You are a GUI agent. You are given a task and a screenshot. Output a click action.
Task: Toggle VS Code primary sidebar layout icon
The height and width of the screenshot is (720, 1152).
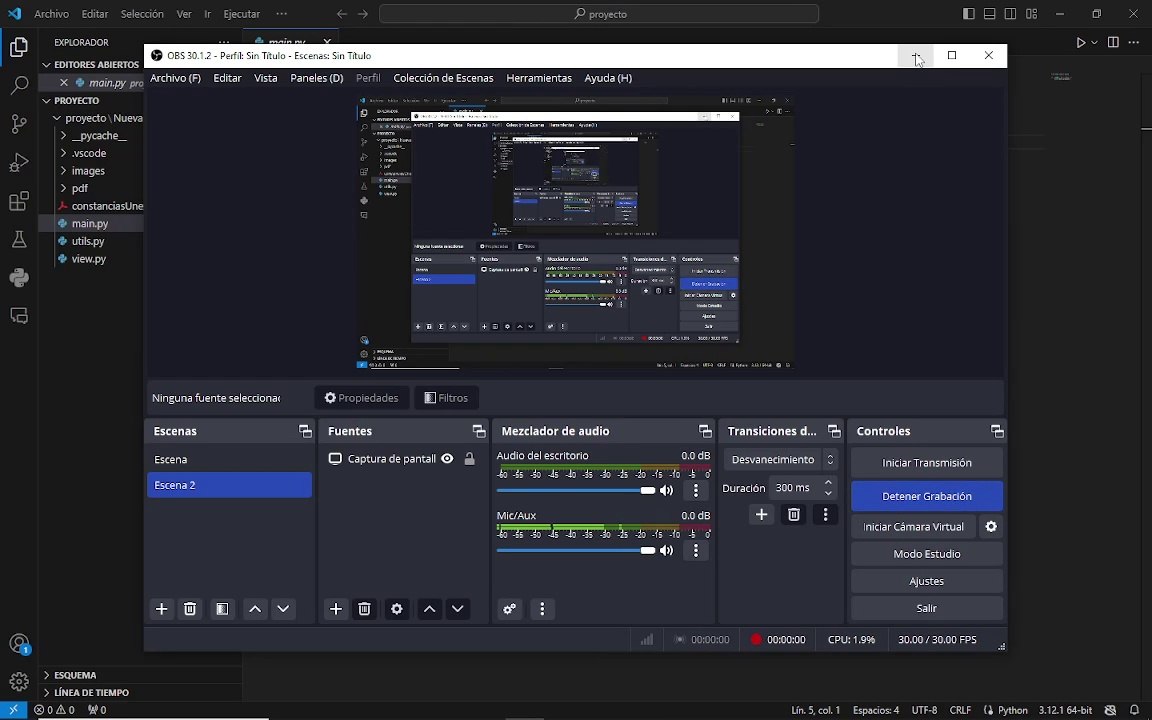pyautogui.click(x=969, y=14)
